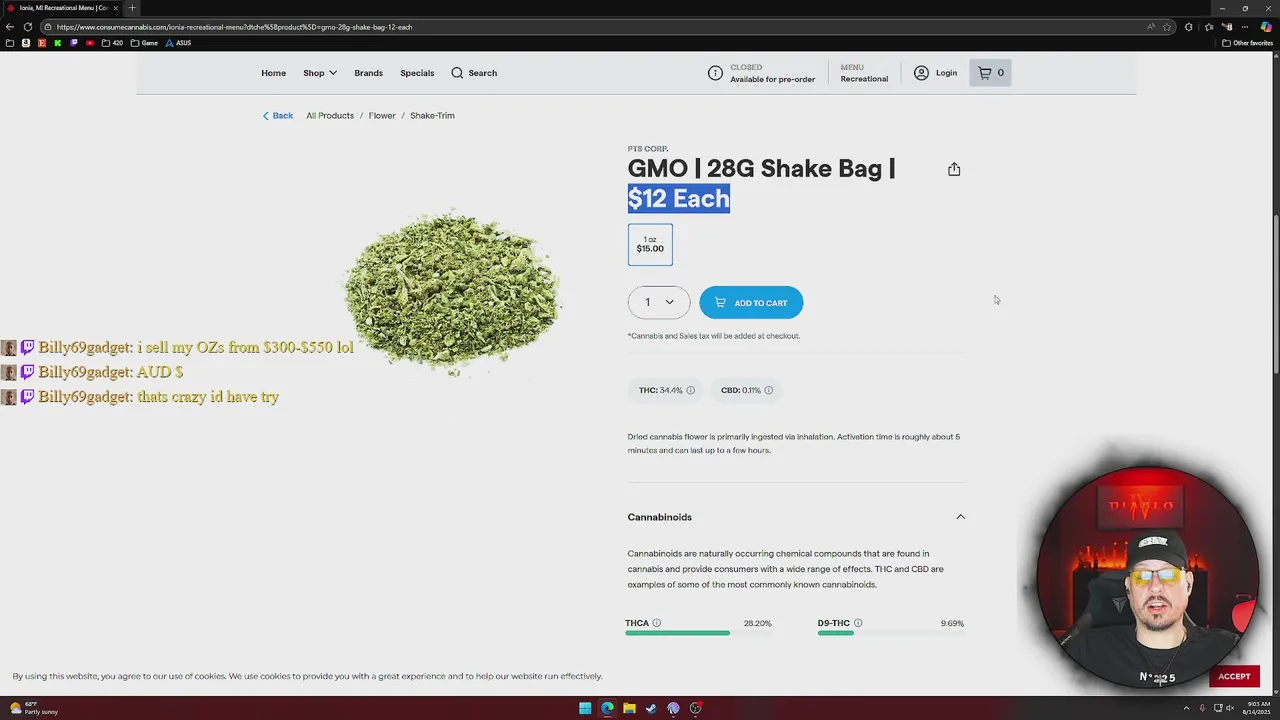Screen dimensions: 1280x720
Task: Open the Brands menu item
Action: pyautogui.click(x=368, y=73)
